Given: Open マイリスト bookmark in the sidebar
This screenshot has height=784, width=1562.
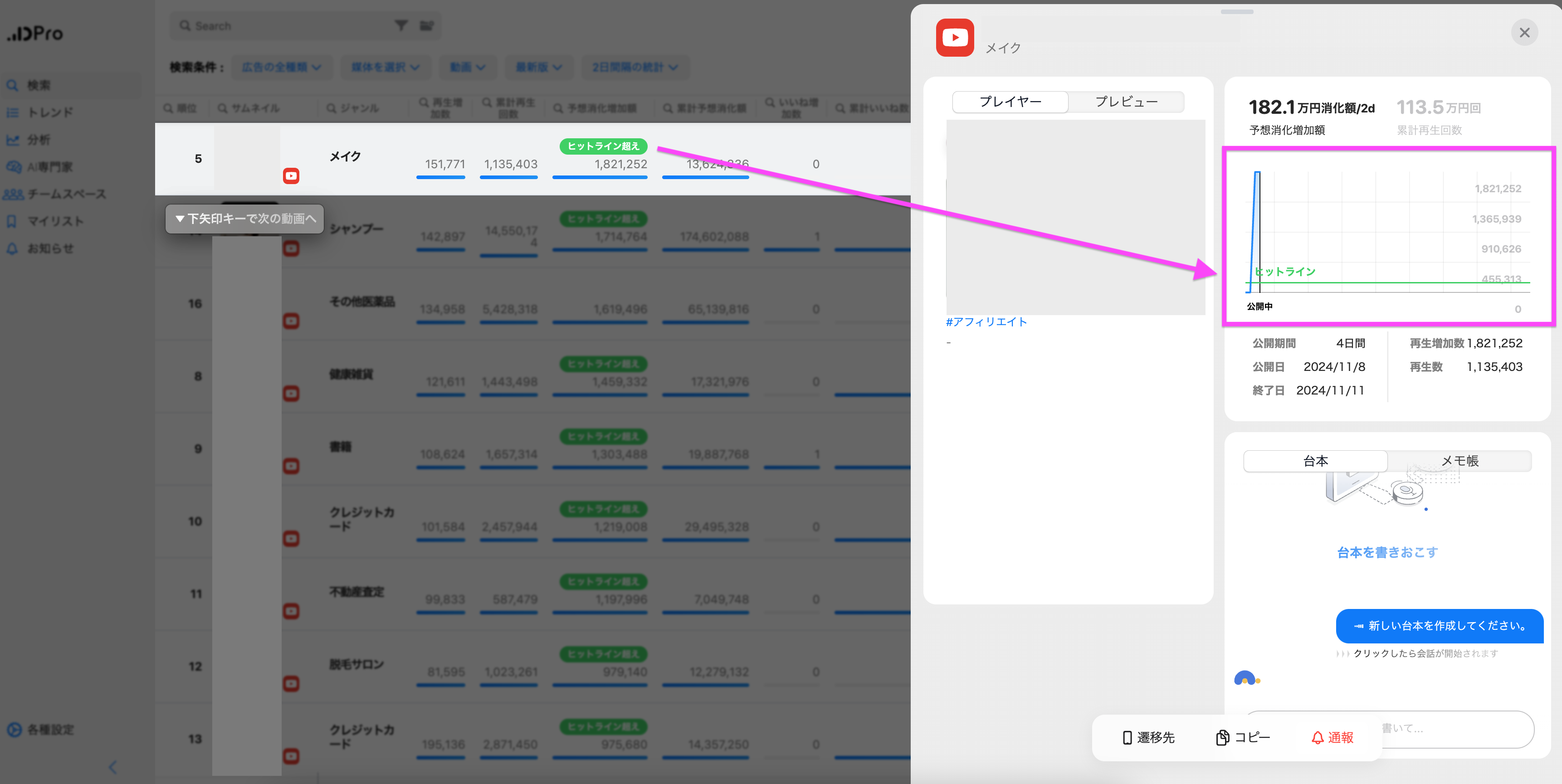Looking at the screenshot, I should [54, 221].
